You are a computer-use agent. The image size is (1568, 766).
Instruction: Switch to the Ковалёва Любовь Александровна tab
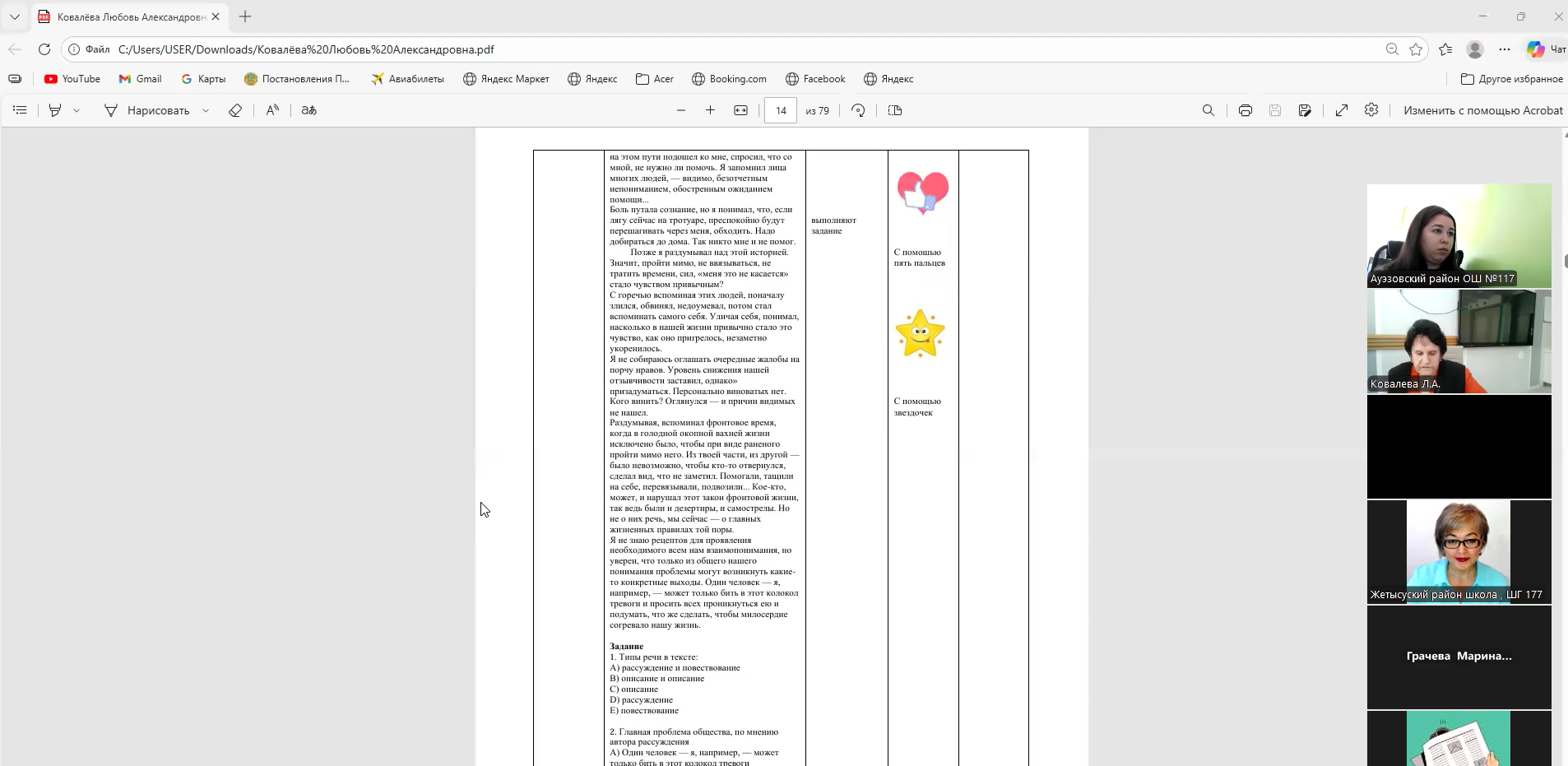pyautogui.click(x=130, y=16)
